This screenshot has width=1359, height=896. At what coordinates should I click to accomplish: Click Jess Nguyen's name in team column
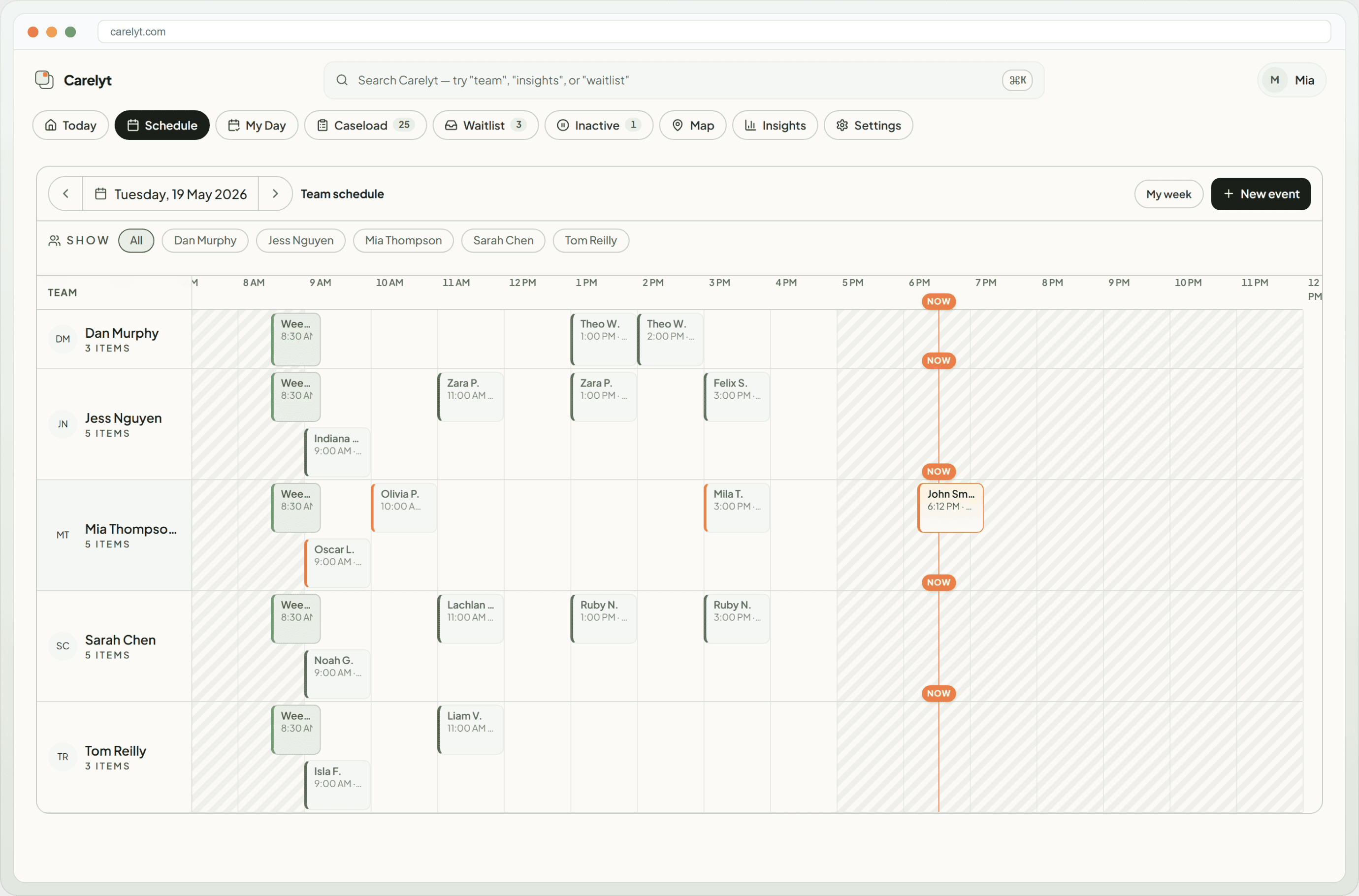[x=124, y=418]
